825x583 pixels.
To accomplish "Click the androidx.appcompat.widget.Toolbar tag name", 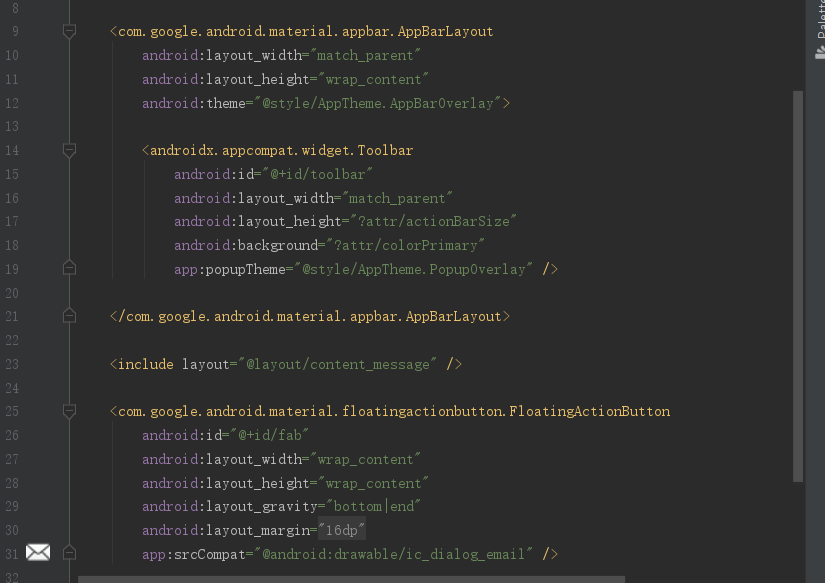I will tap(281, 150).
